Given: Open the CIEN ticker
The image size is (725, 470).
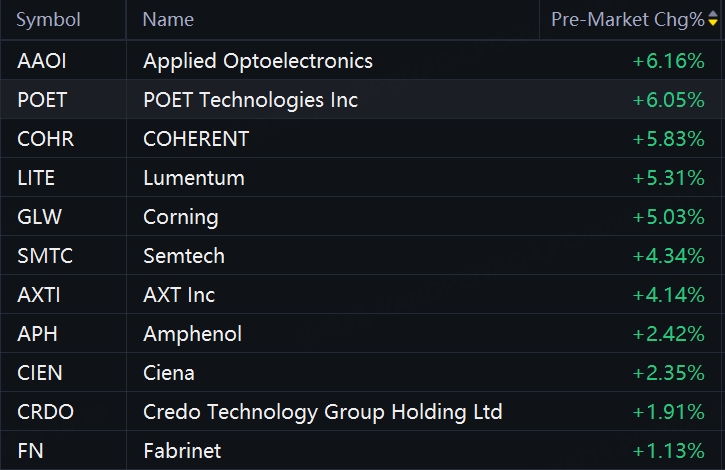Looking at the screenshot, I should click(x=40, y=373).
